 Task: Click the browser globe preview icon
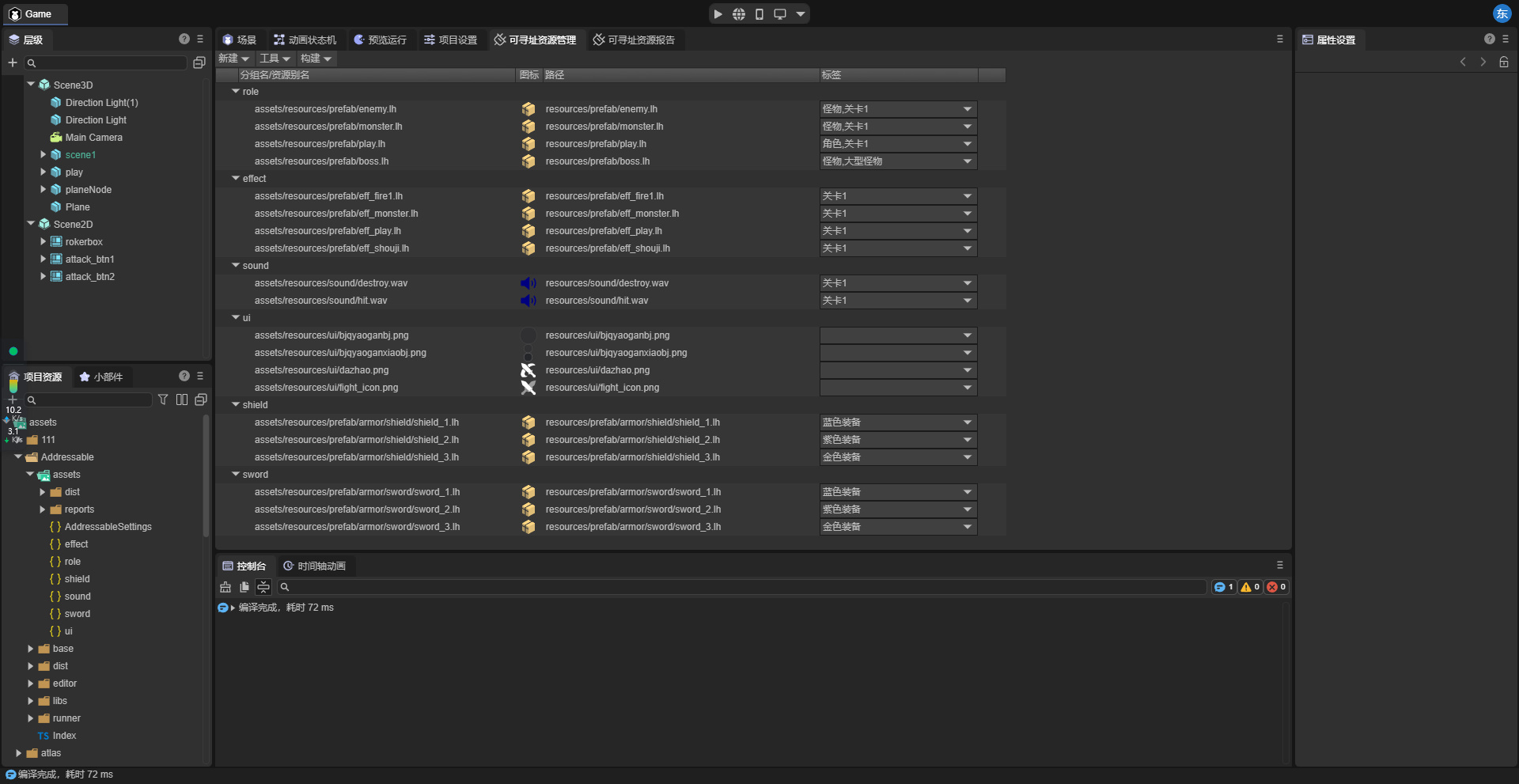[738, 14]
